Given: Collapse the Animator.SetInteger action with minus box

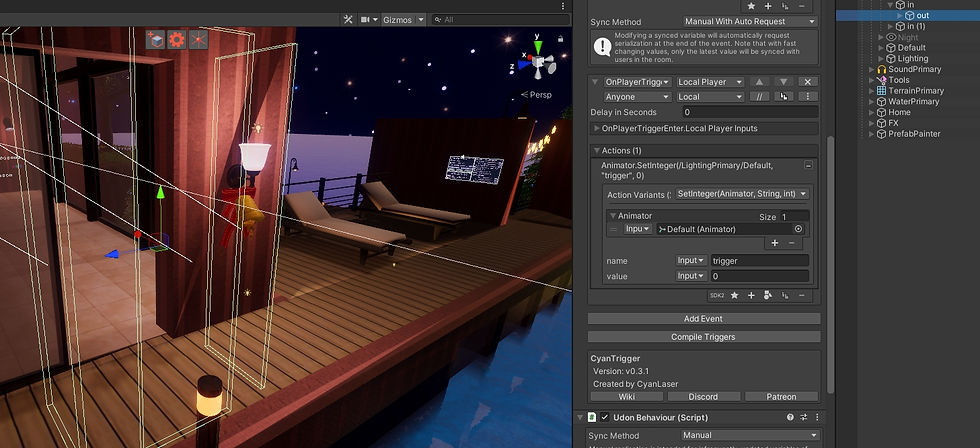Looking at the screenshot, I should (808, 166).
